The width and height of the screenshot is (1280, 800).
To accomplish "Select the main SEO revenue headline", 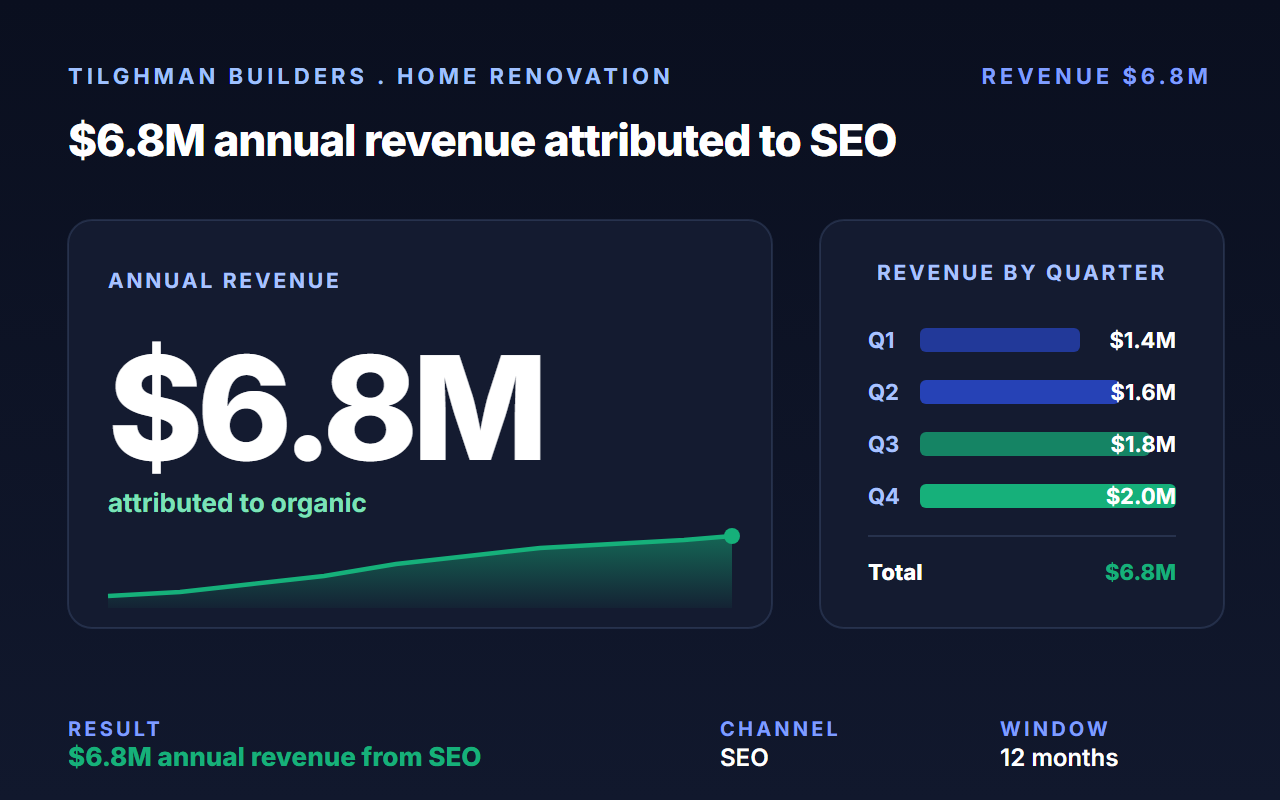I will click(x=482, y=141).
